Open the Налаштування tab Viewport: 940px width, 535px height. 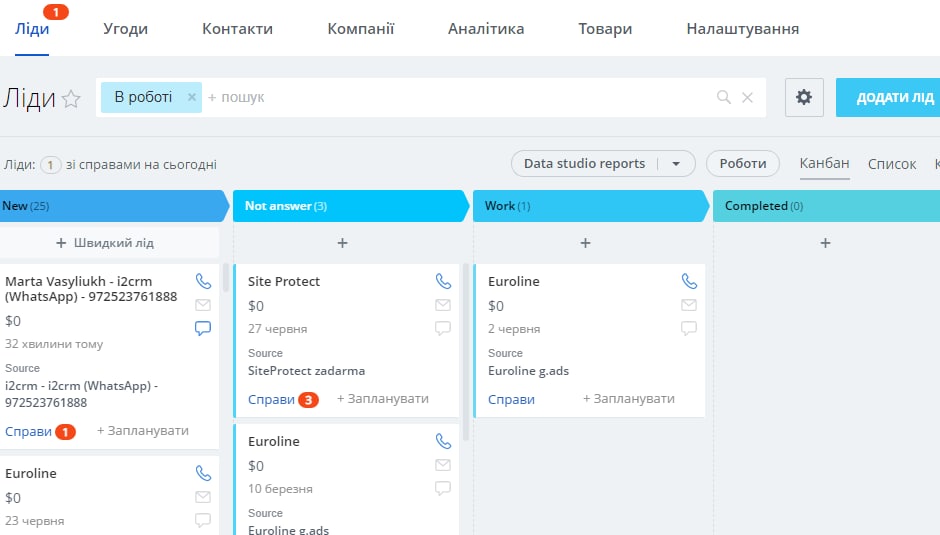click(x=743, y=29)
